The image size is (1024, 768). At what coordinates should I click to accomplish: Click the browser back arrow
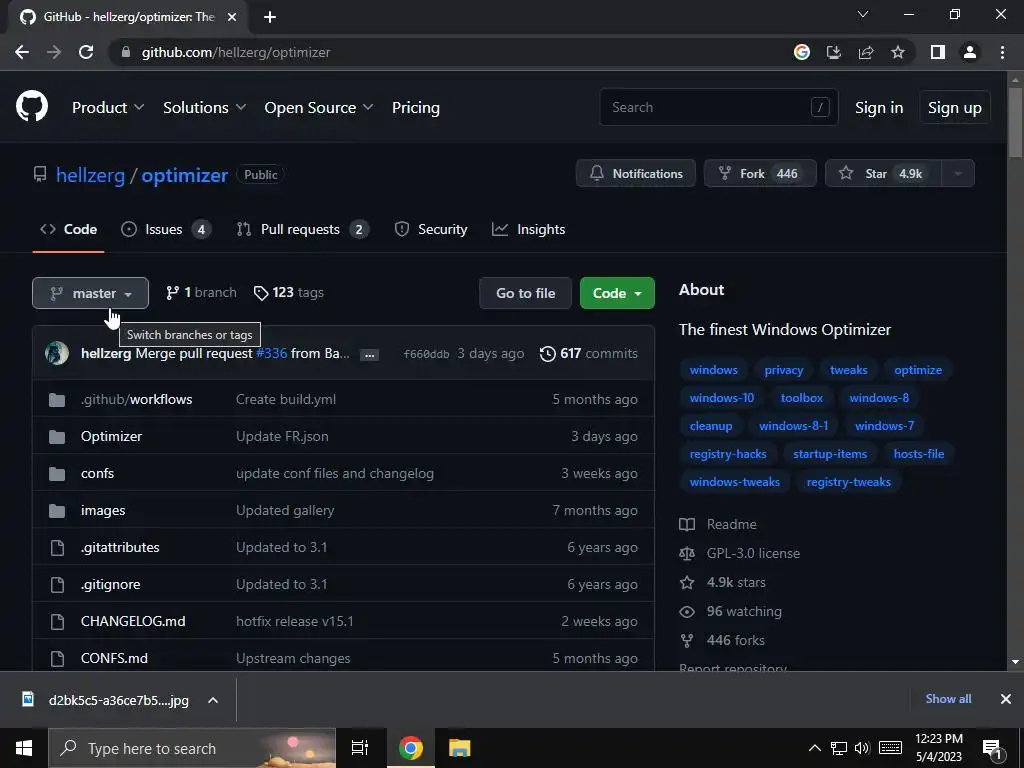click(22, 52)
